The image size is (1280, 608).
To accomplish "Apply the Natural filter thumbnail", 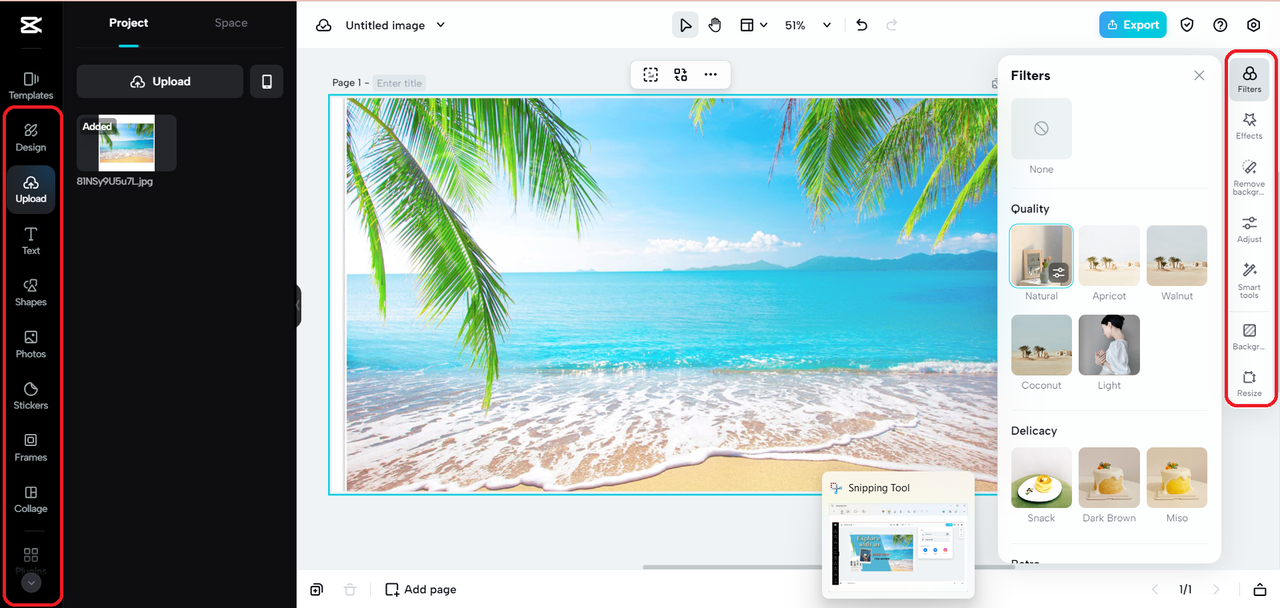I will click(1041, 256).
